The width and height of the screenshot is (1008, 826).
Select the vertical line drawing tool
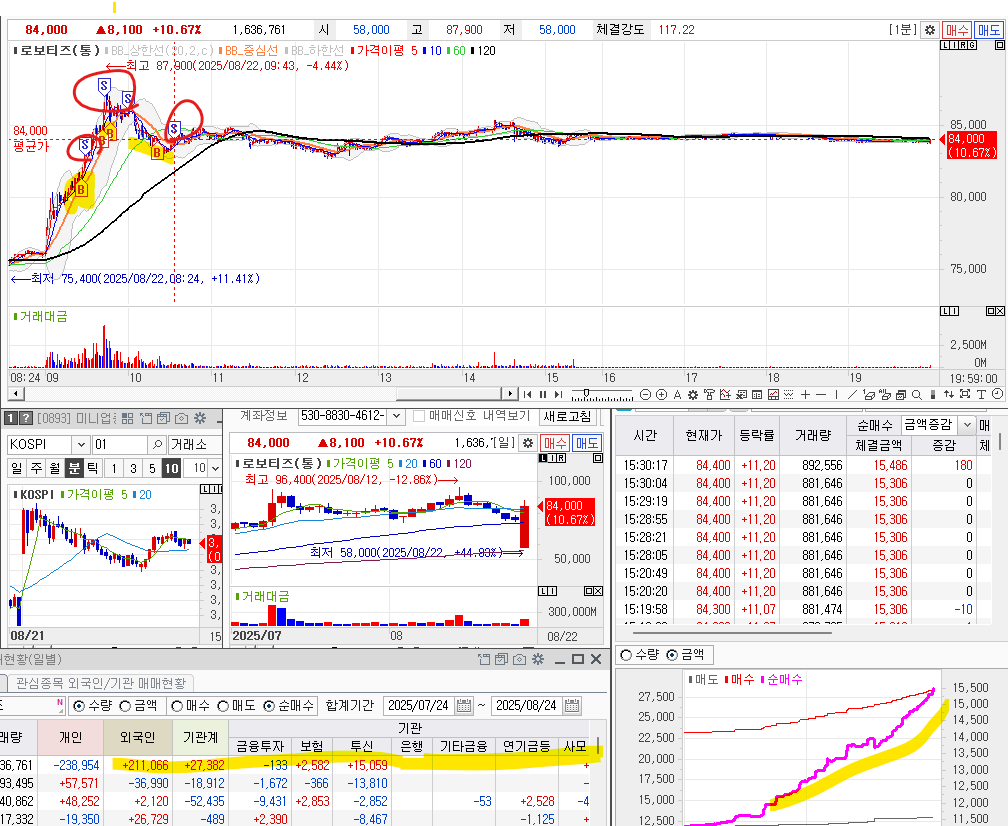click(836, 395)
